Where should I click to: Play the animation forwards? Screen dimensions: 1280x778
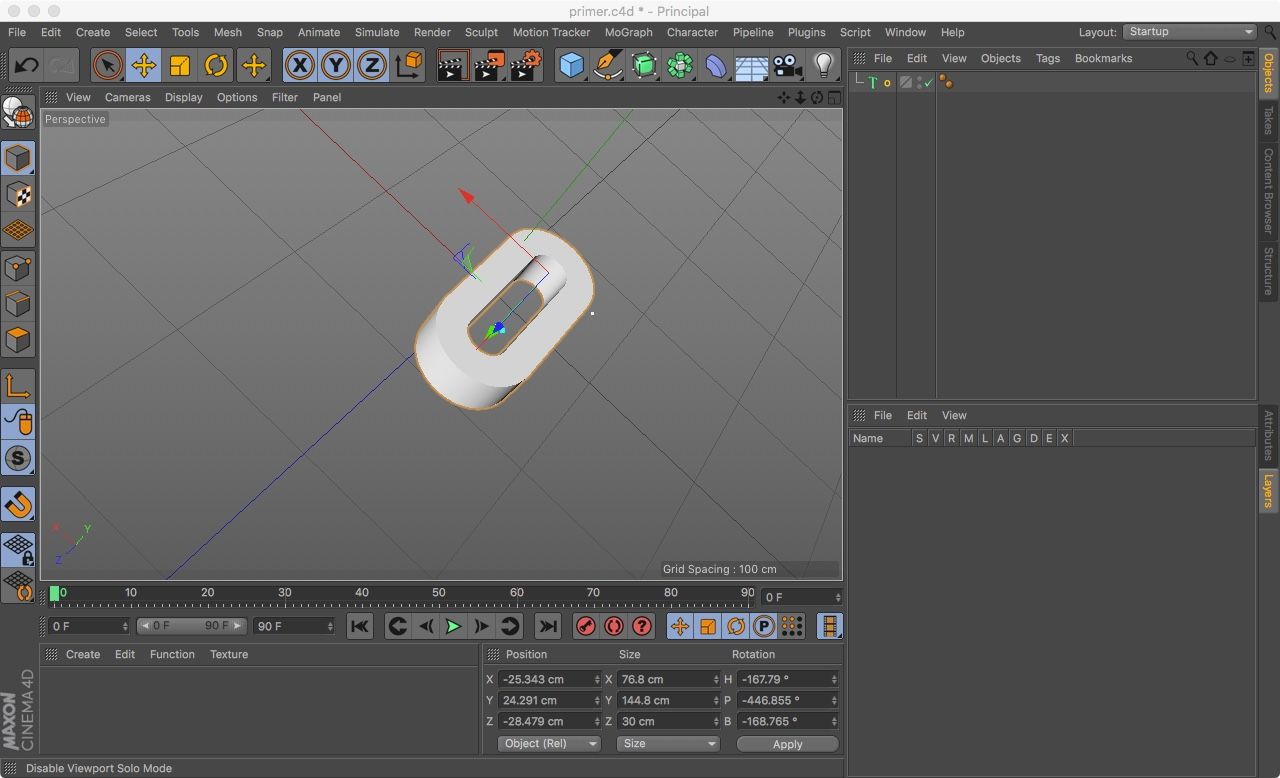click(x=453, y=626)
